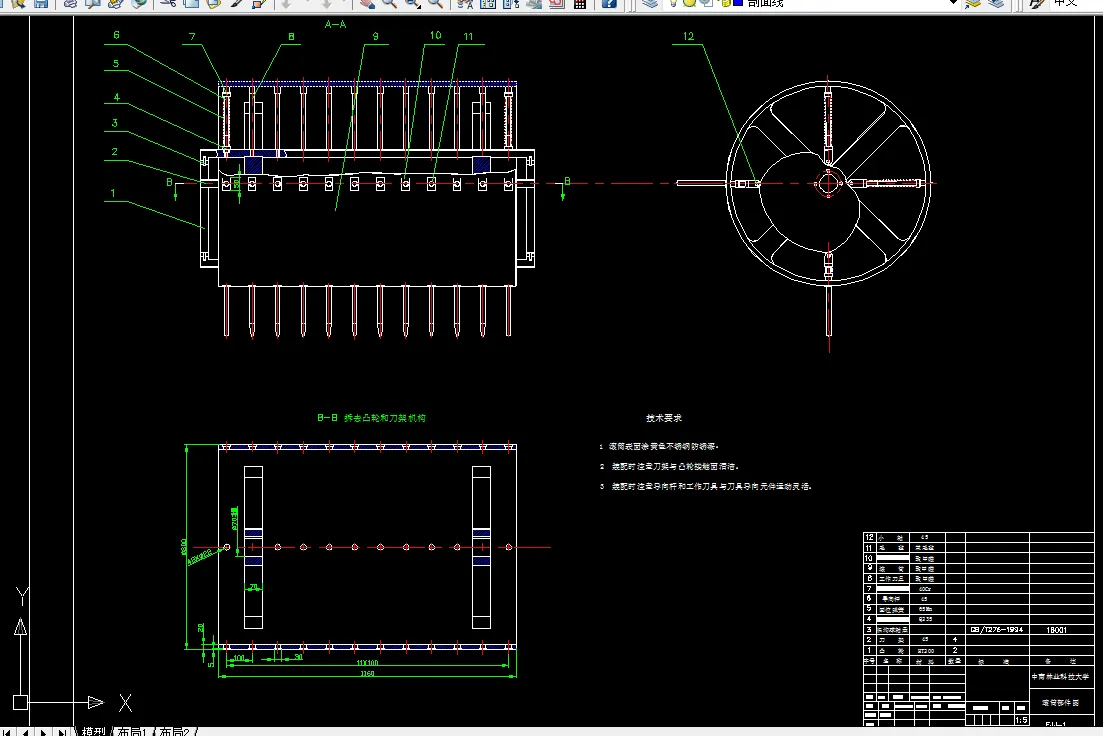Screen dimensions: 1103x736
Task: Click the previous-tab navigation arrow
Action: [x=25, y=732]
